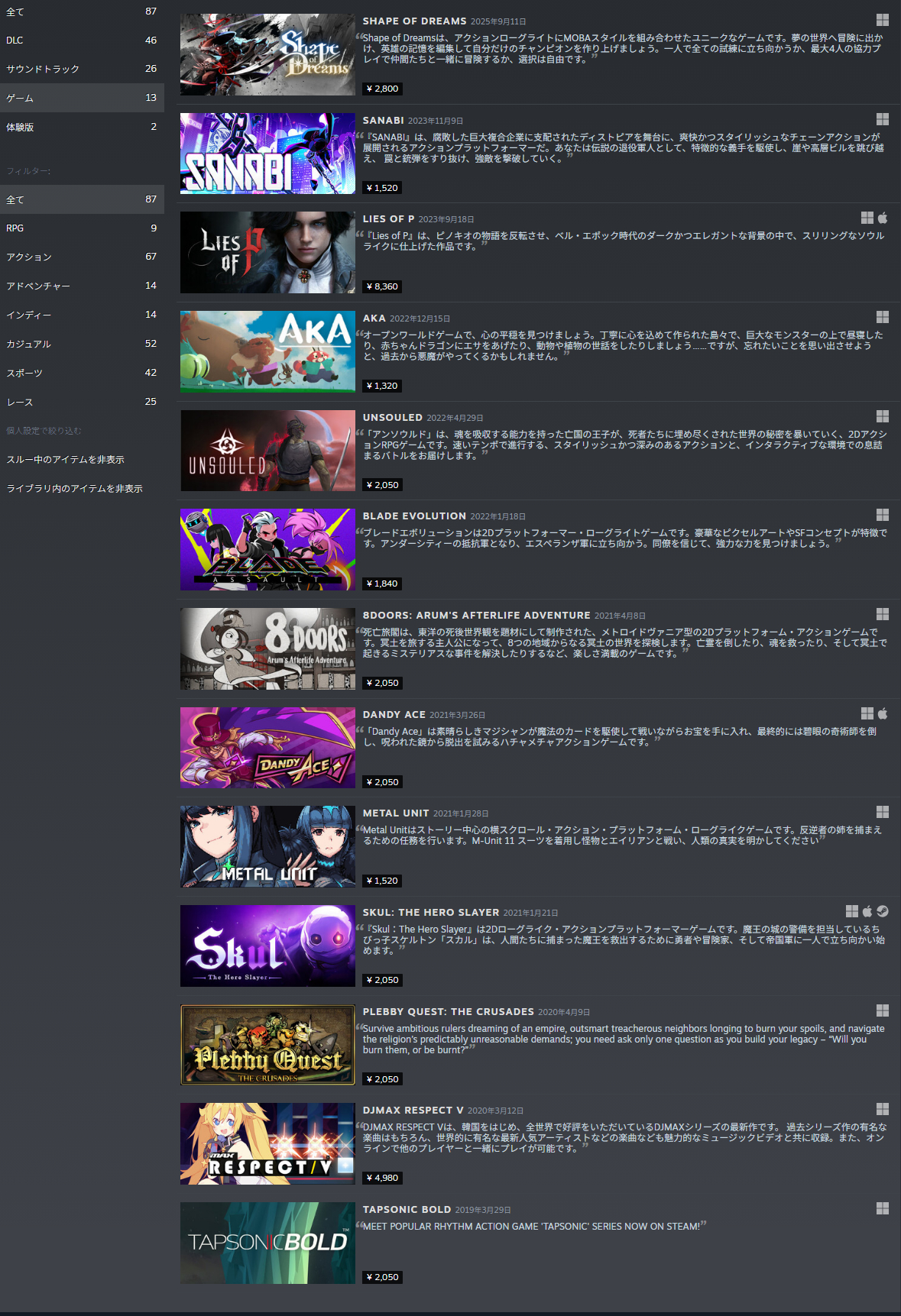Screen dimensions: 901x1316
Task: Click the Windows icon on TAPSONIC BOLD row
Action: pyautogui.click(x=882, y=1208)
